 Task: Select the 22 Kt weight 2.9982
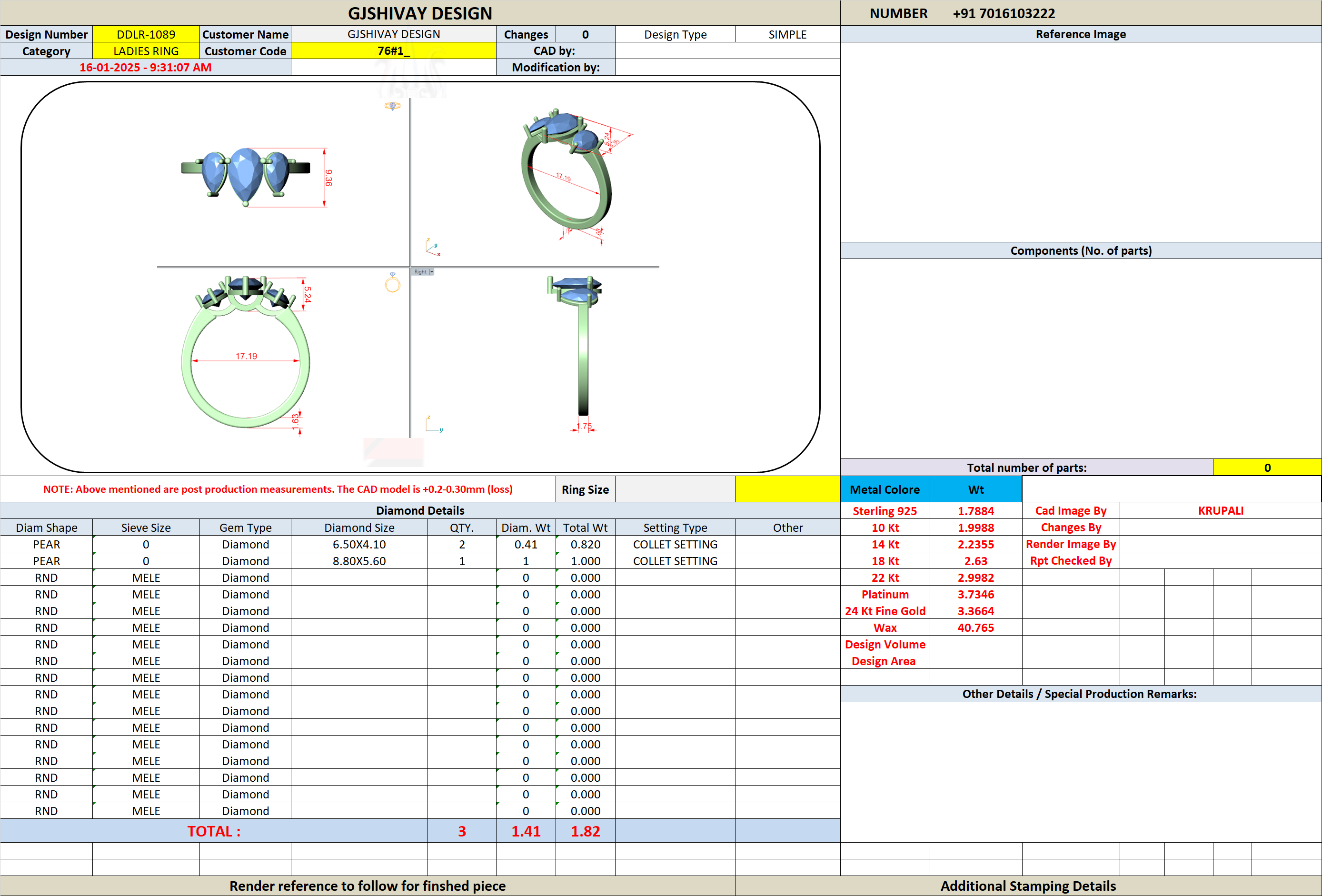(975, 577)
